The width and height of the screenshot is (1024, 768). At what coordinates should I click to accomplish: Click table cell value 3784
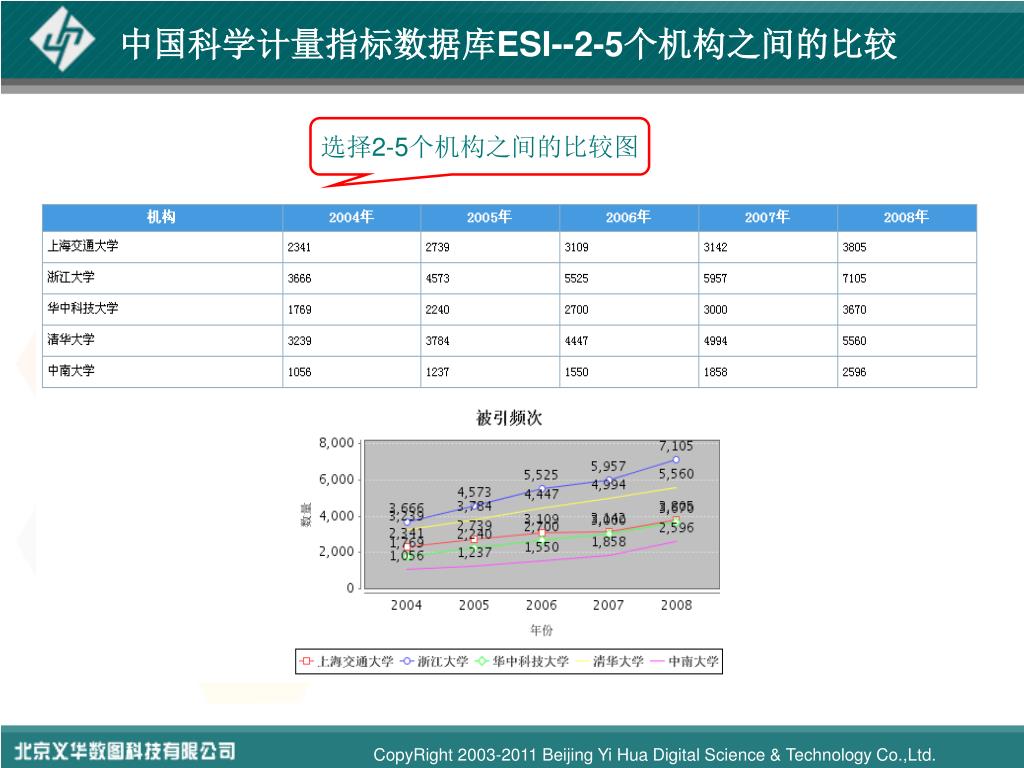438,341
